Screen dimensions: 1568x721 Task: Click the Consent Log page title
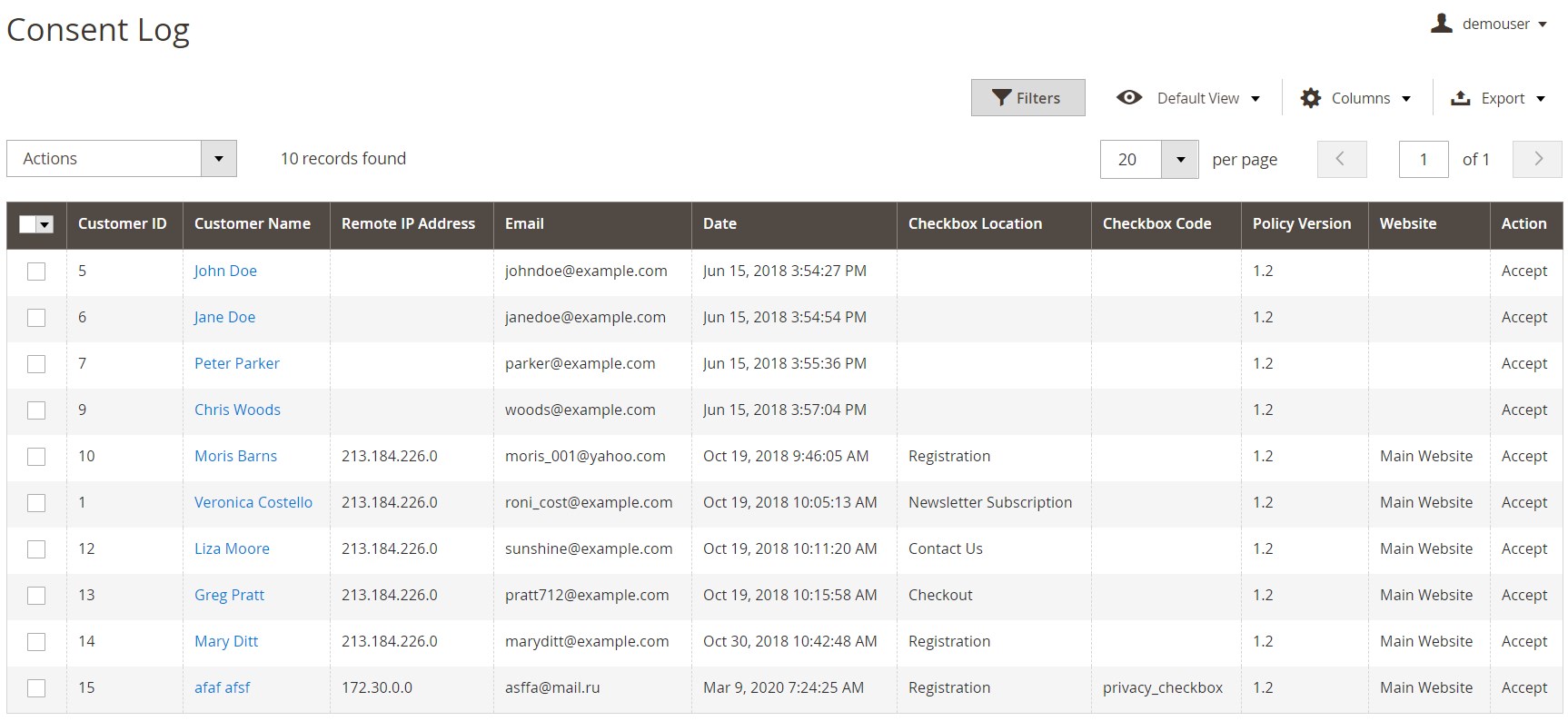coord(98,30)
